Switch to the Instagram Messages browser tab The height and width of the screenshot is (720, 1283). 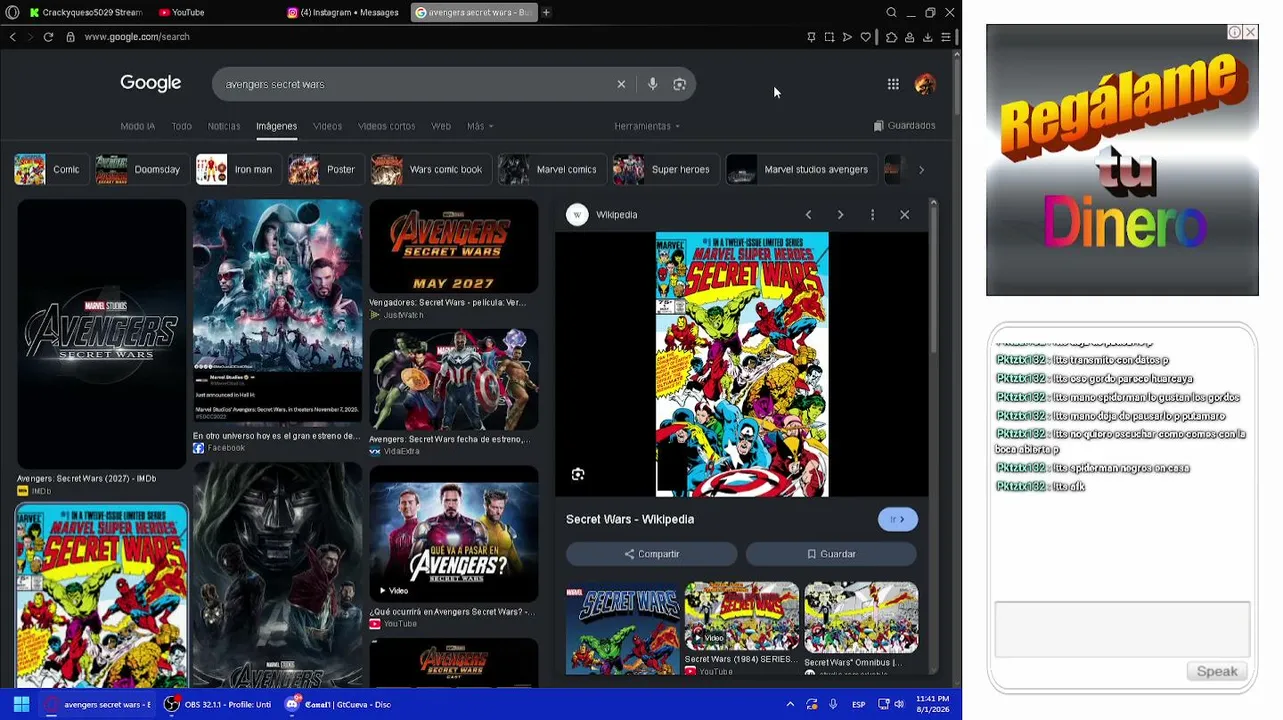coord(344,12)
